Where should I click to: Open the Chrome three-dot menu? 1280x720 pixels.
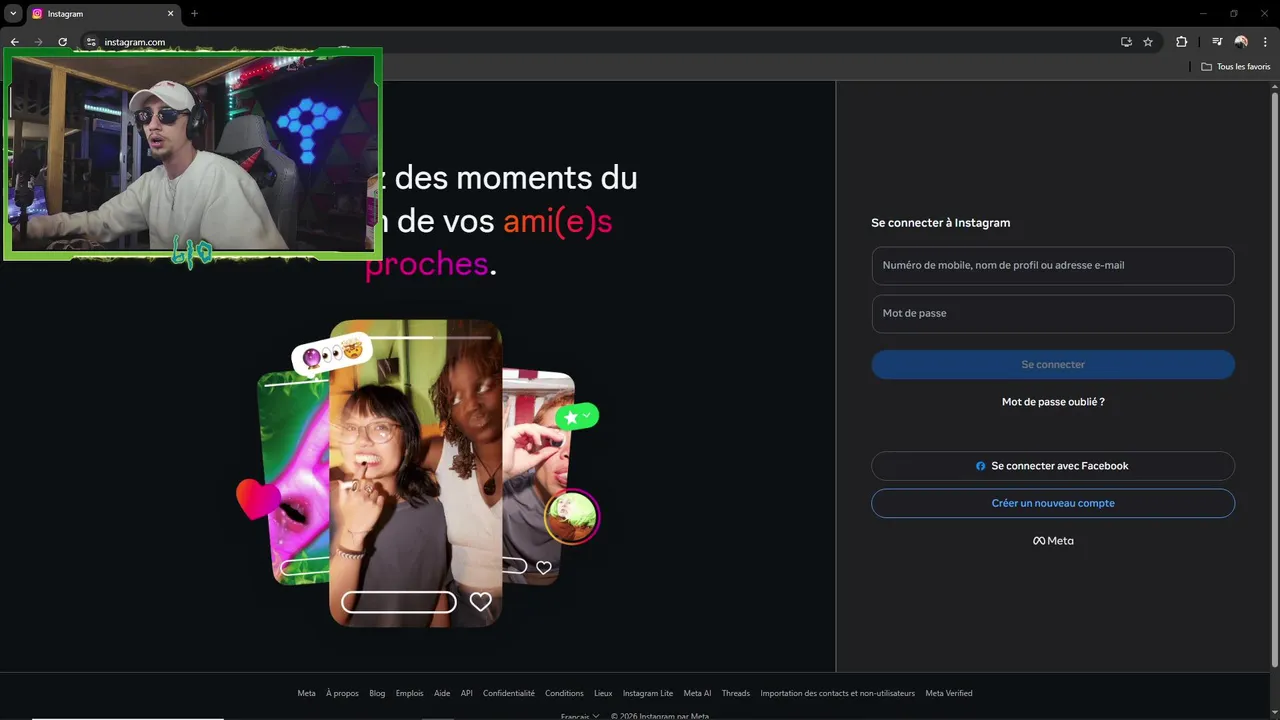(x=1265, y=42)
